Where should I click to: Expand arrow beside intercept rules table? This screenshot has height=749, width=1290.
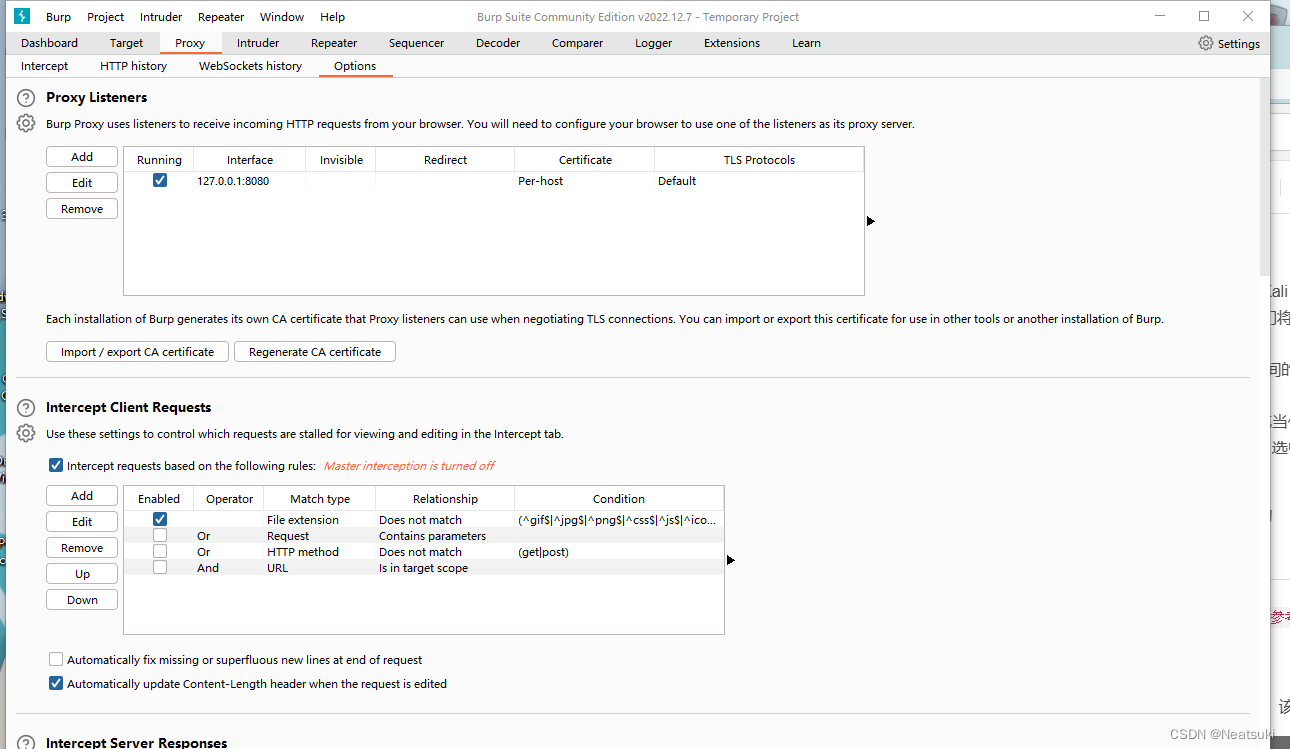click(x=731, y=560)
